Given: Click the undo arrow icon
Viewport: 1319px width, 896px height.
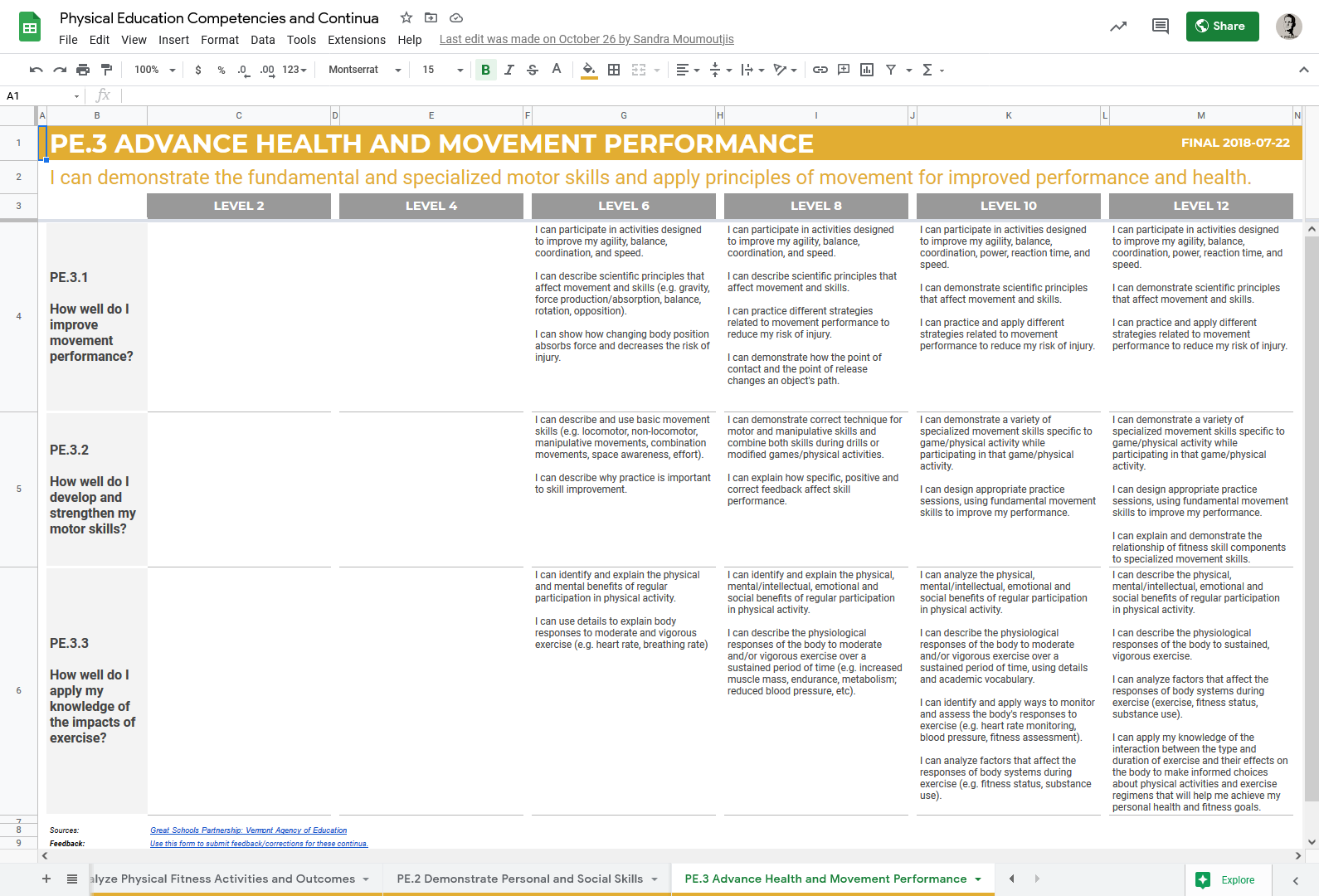Looking at the screenshot, I should (x=36, y=70).
